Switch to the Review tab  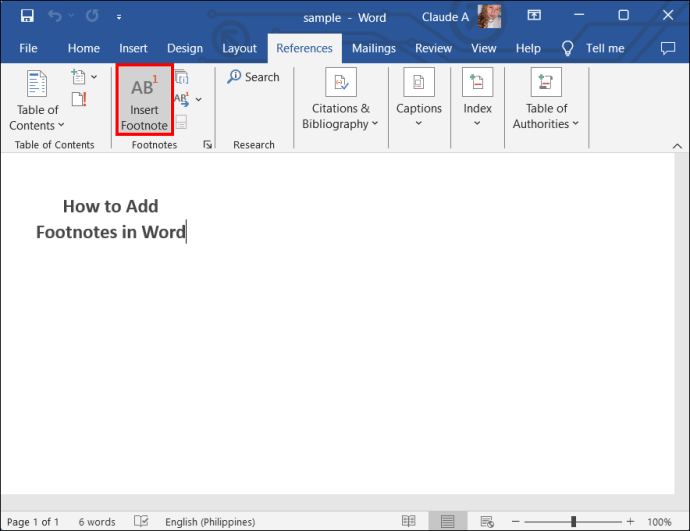433,48
